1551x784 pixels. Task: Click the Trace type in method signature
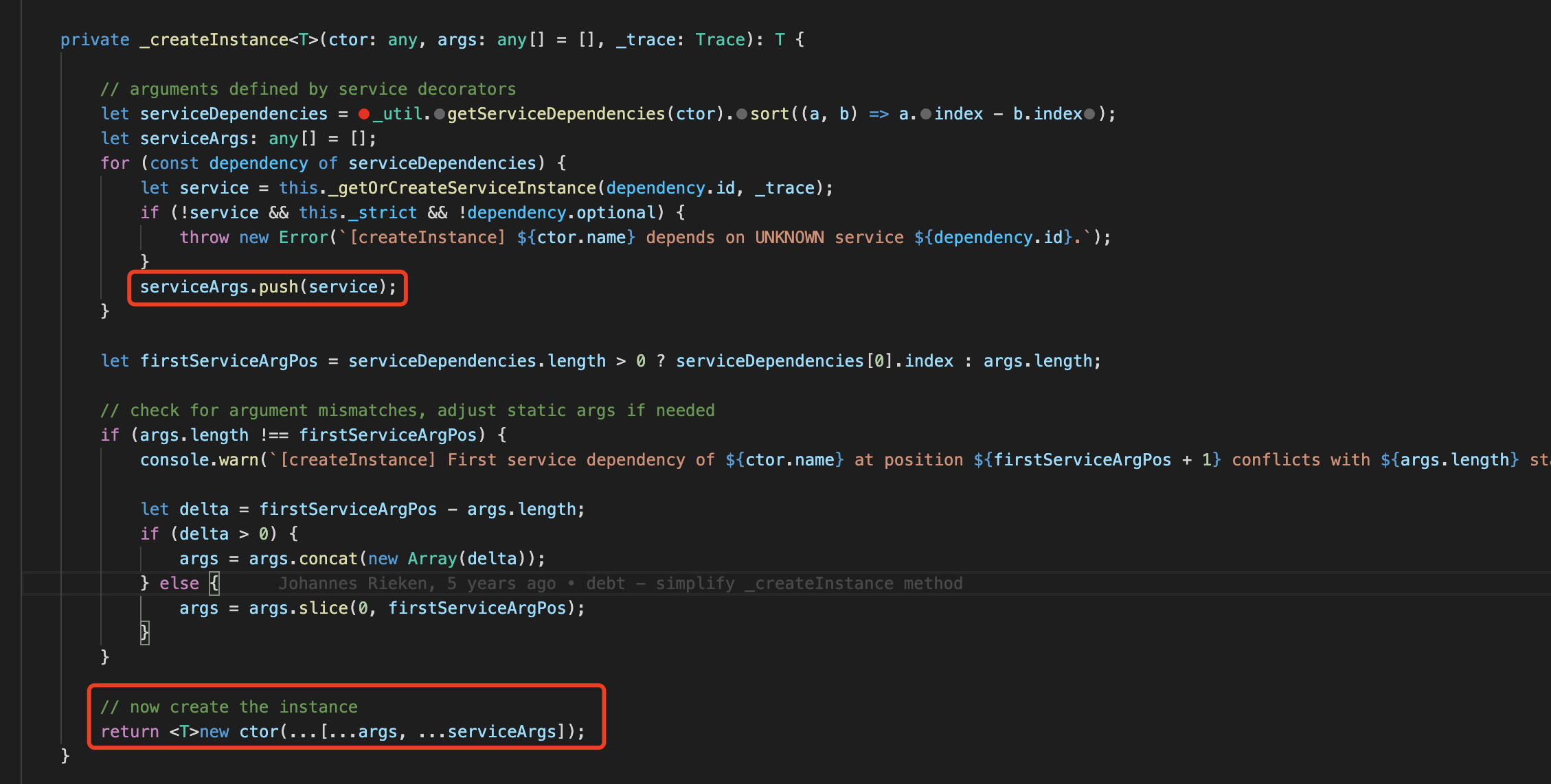click(x=720, y=40)
